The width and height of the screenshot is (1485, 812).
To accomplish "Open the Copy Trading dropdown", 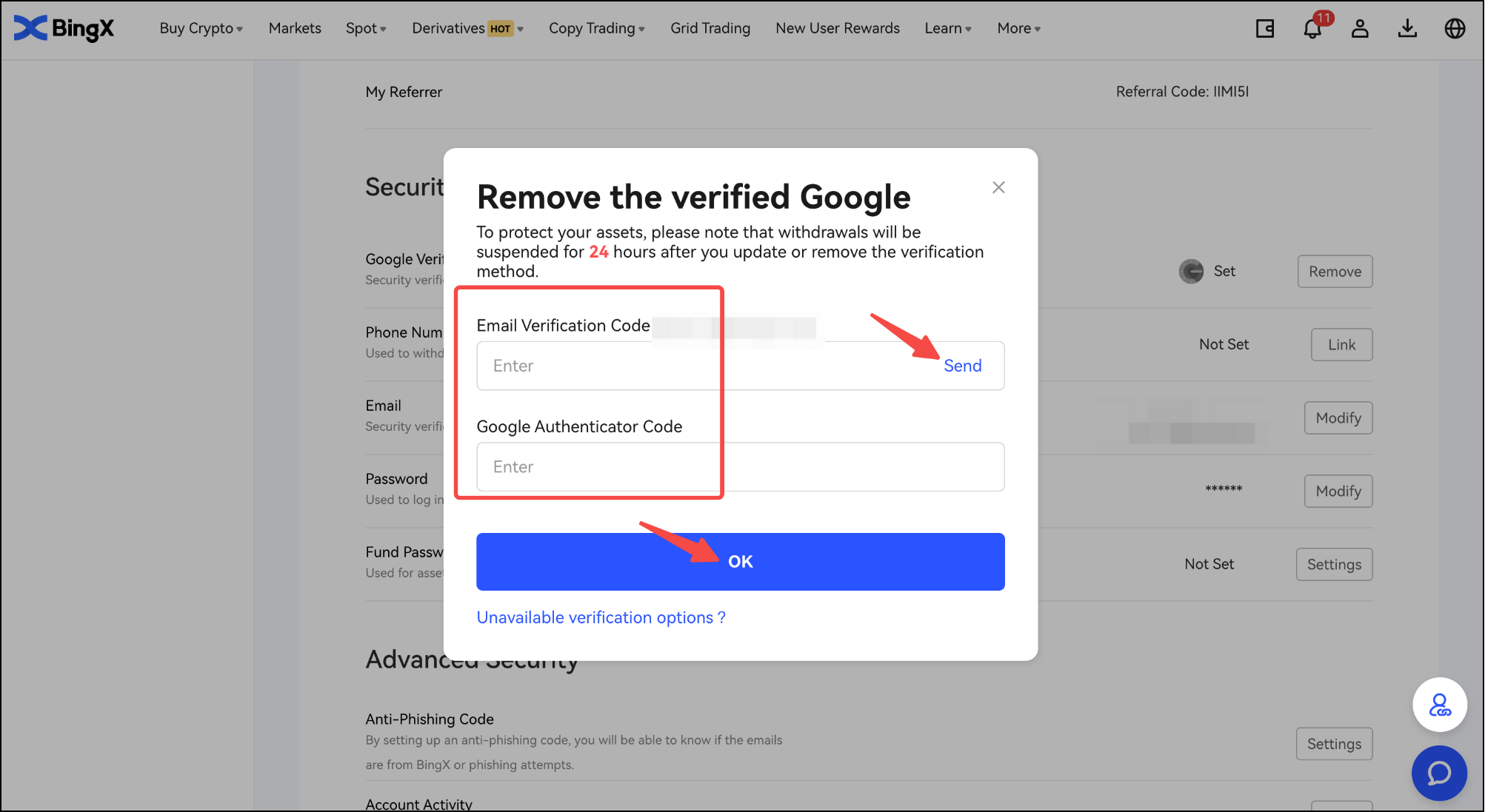I will point(596,28).
